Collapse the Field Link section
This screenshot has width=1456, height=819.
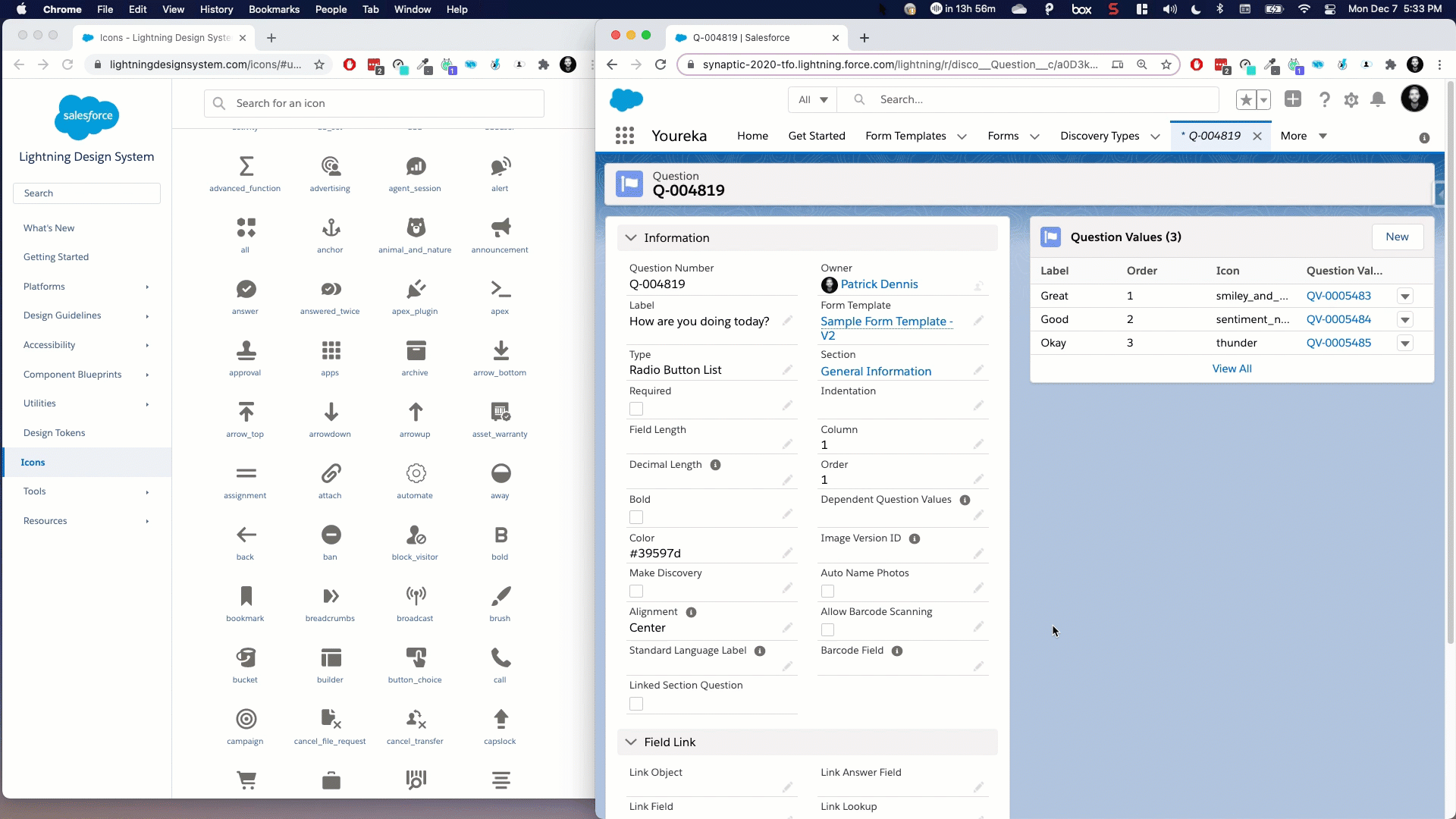pyautogui.click(x=631, y=742)
